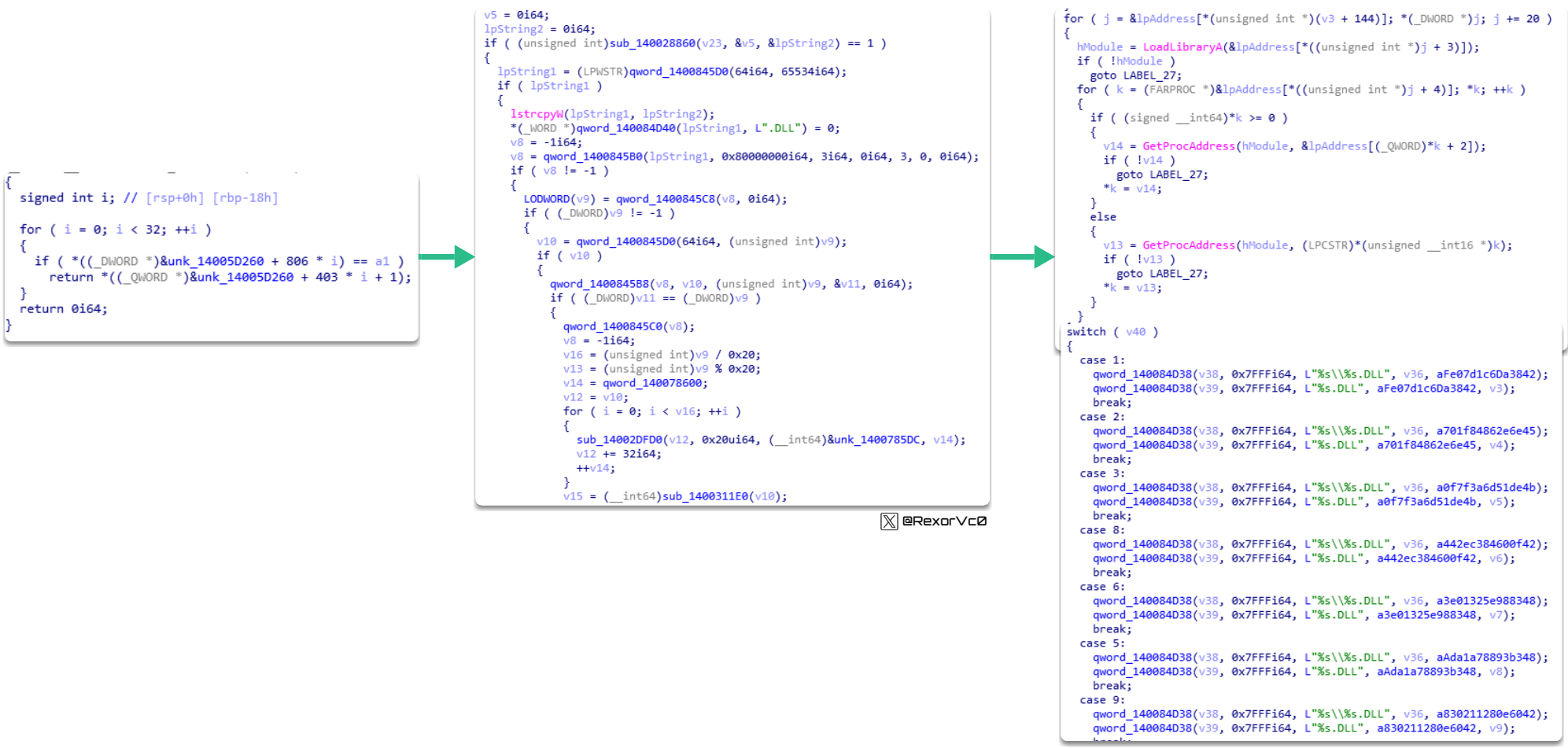The width and height of the screenshot is (1568, 748).
Task: Click the "sub_1400311E0" call
Action: click(706, 496)
